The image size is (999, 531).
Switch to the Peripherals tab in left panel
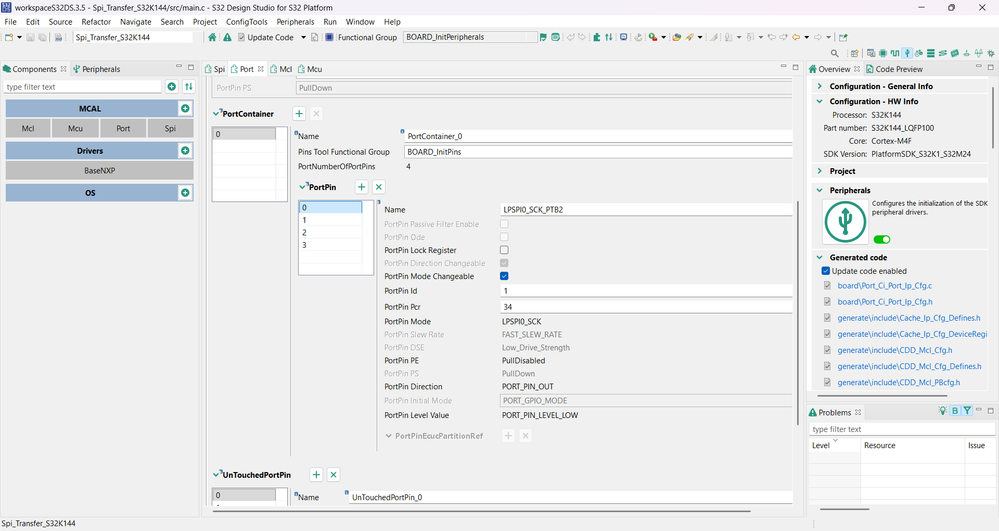pyautogui.click(x=96, y=69)
